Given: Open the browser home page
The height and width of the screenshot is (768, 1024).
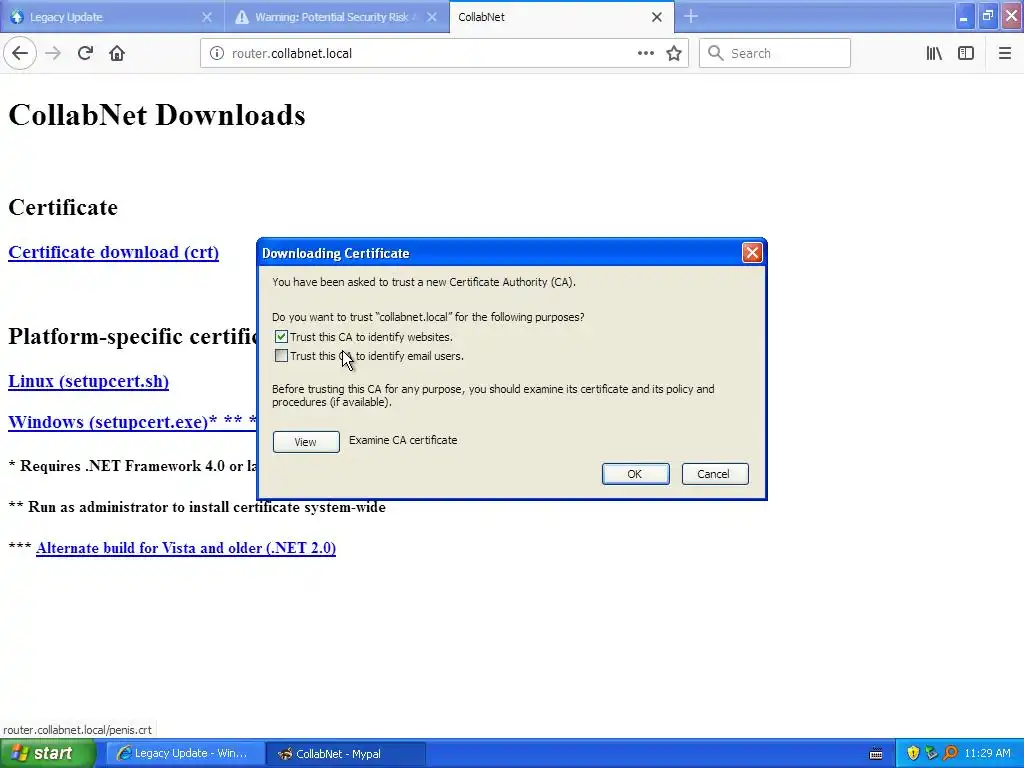Looking at the screenshot, I should click(117, 54).
